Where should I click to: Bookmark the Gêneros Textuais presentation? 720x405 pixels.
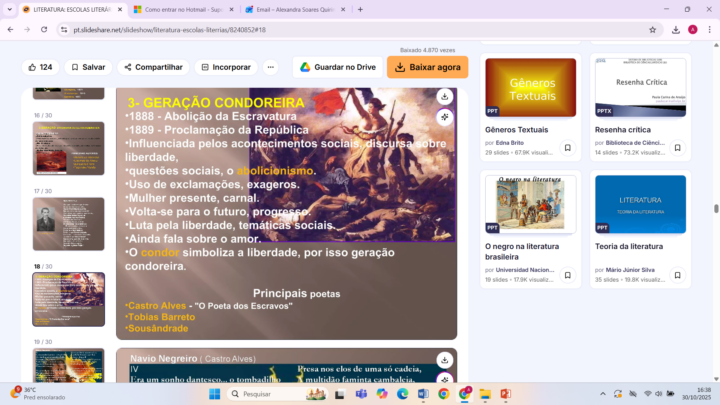point(567,148)
